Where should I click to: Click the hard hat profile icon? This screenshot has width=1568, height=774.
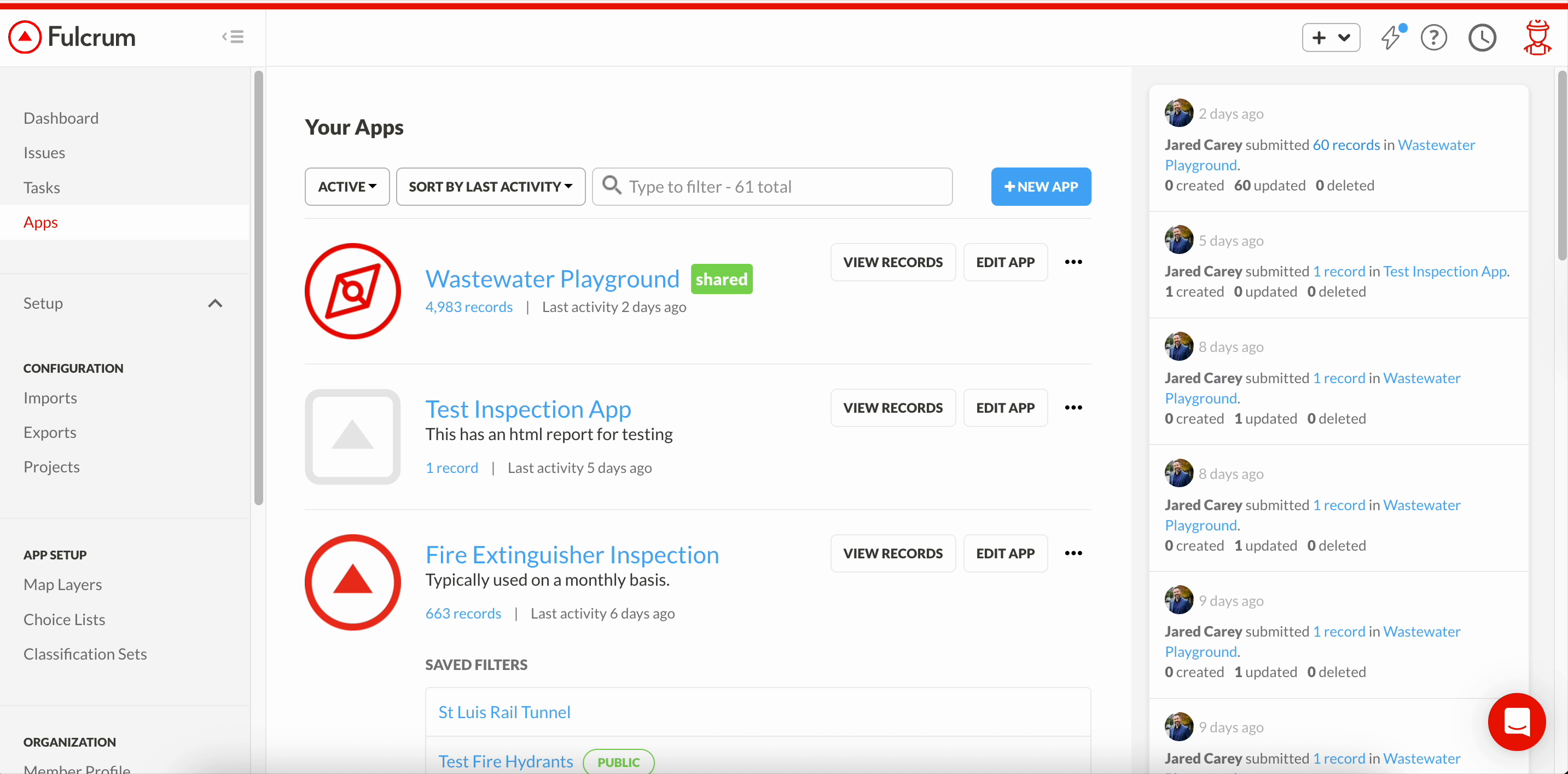coord(1536,38)
